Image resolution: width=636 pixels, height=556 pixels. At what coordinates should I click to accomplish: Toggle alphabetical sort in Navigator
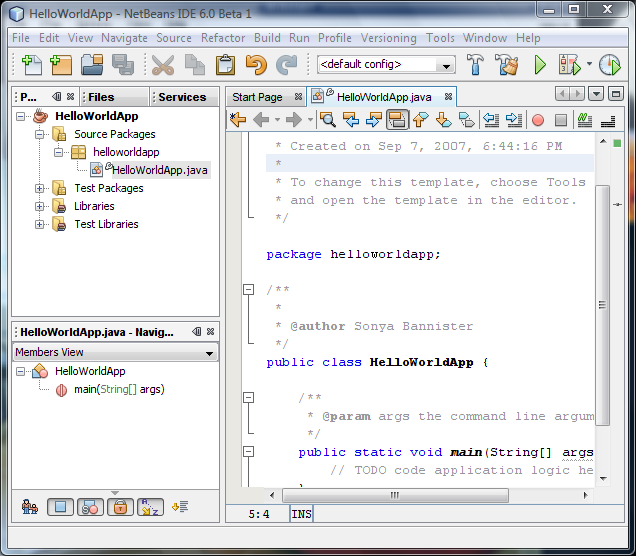tap(148, 507)
